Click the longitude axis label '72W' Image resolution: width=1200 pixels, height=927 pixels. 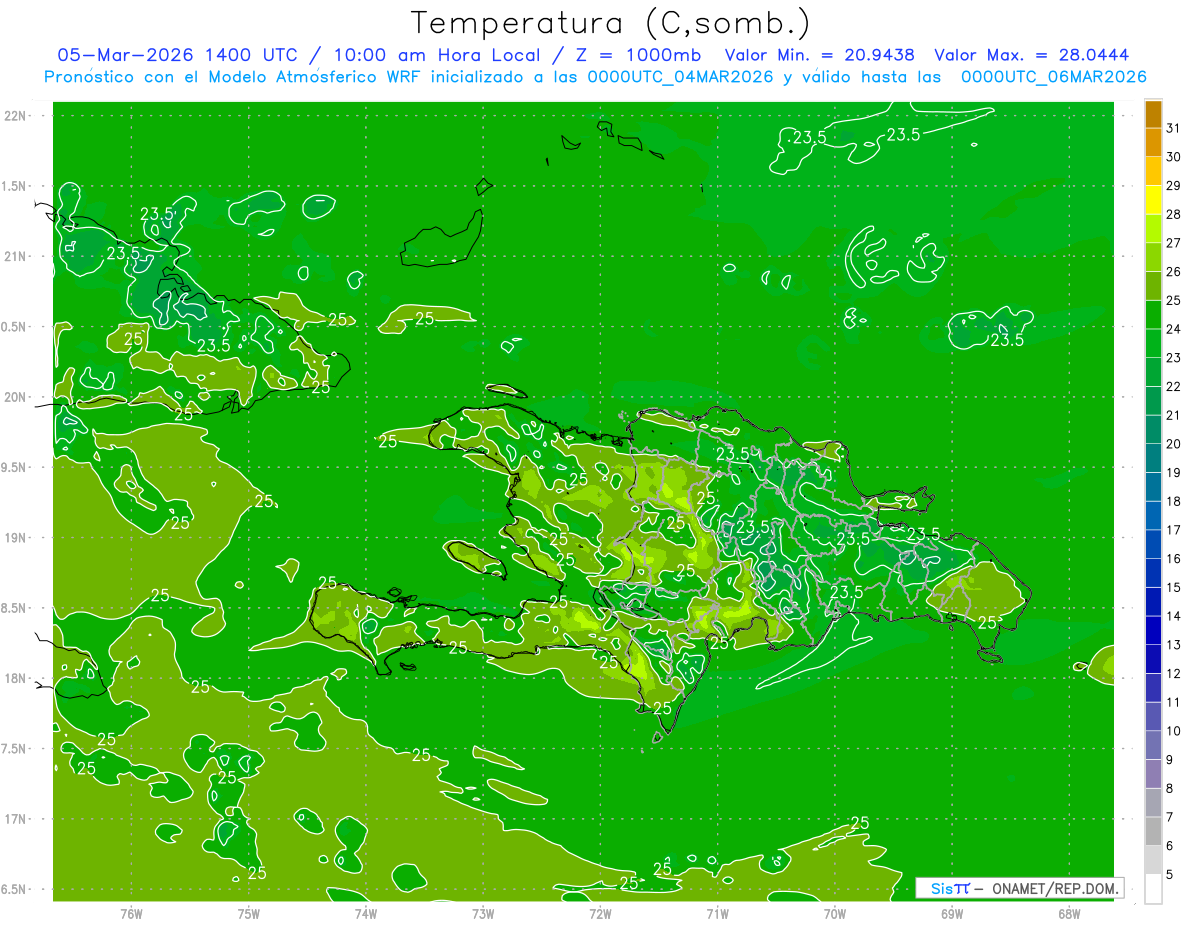[x=600, y=913]
